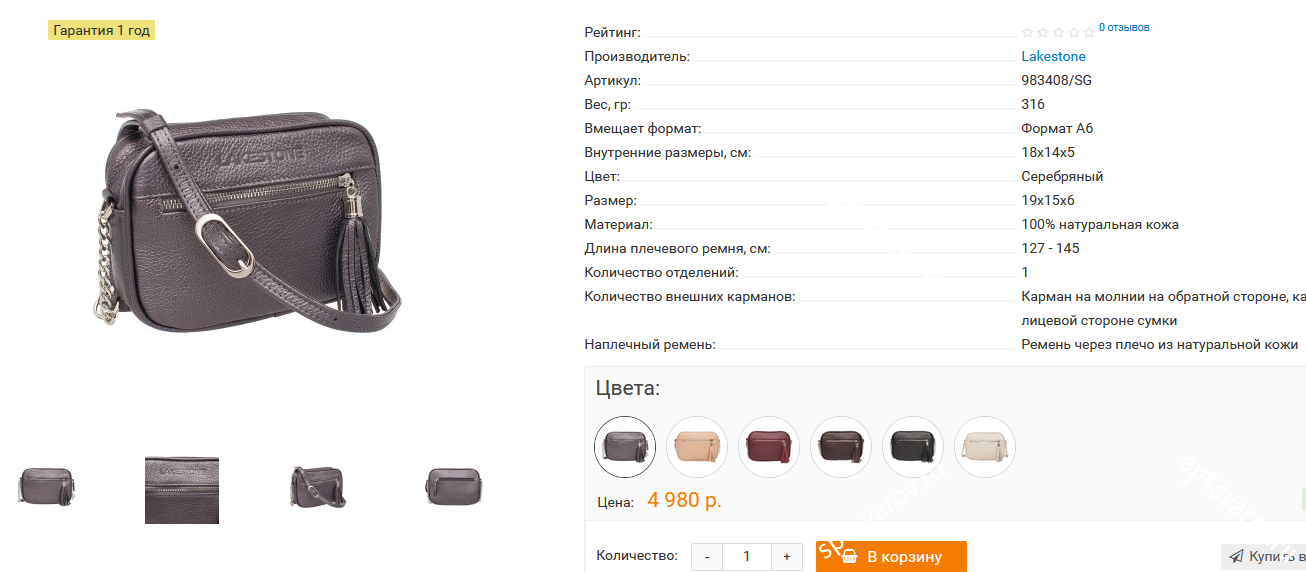Click the third rating star

1058,33
